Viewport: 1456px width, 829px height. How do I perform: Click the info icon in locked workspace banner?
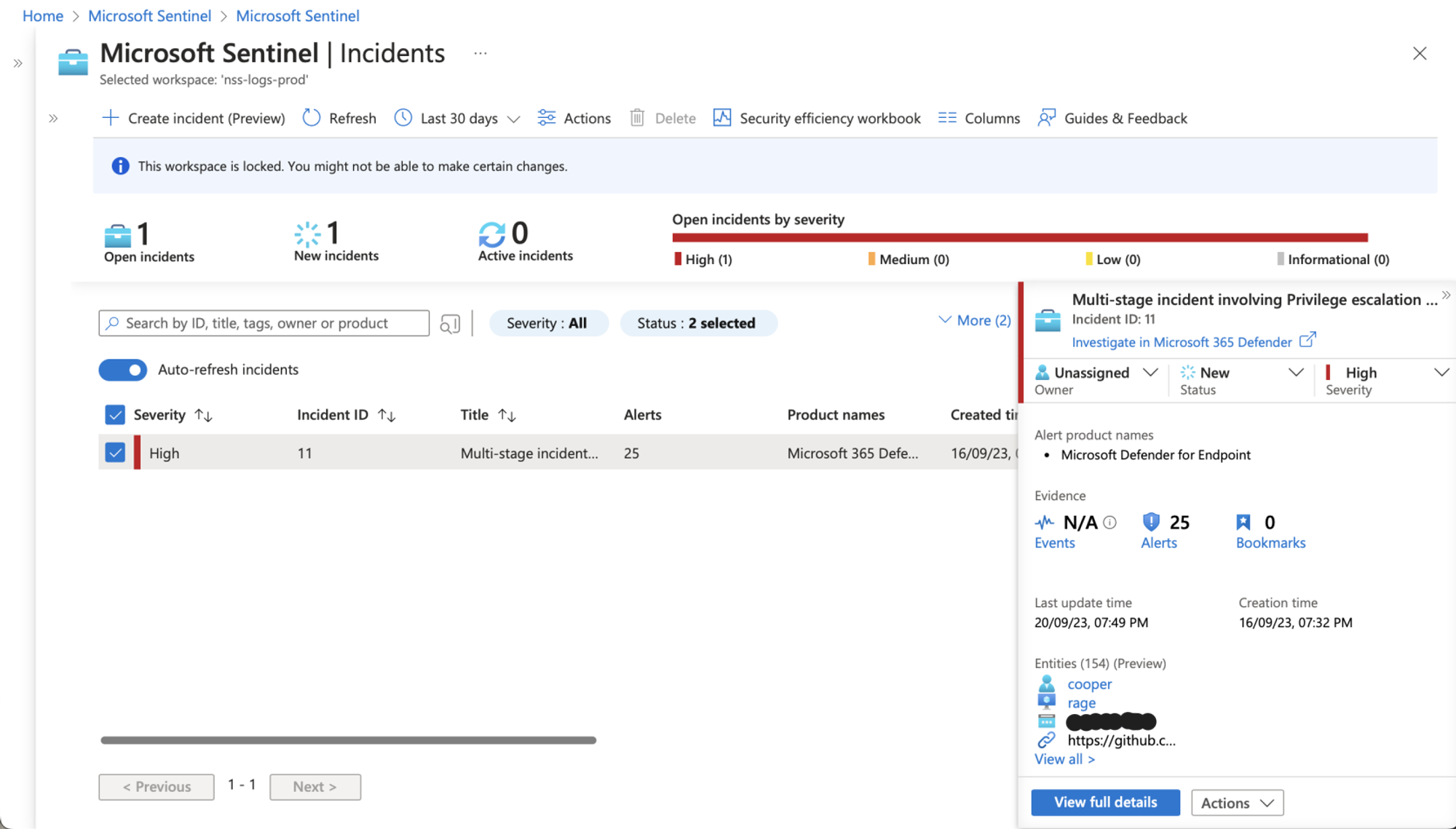[120, 166]
